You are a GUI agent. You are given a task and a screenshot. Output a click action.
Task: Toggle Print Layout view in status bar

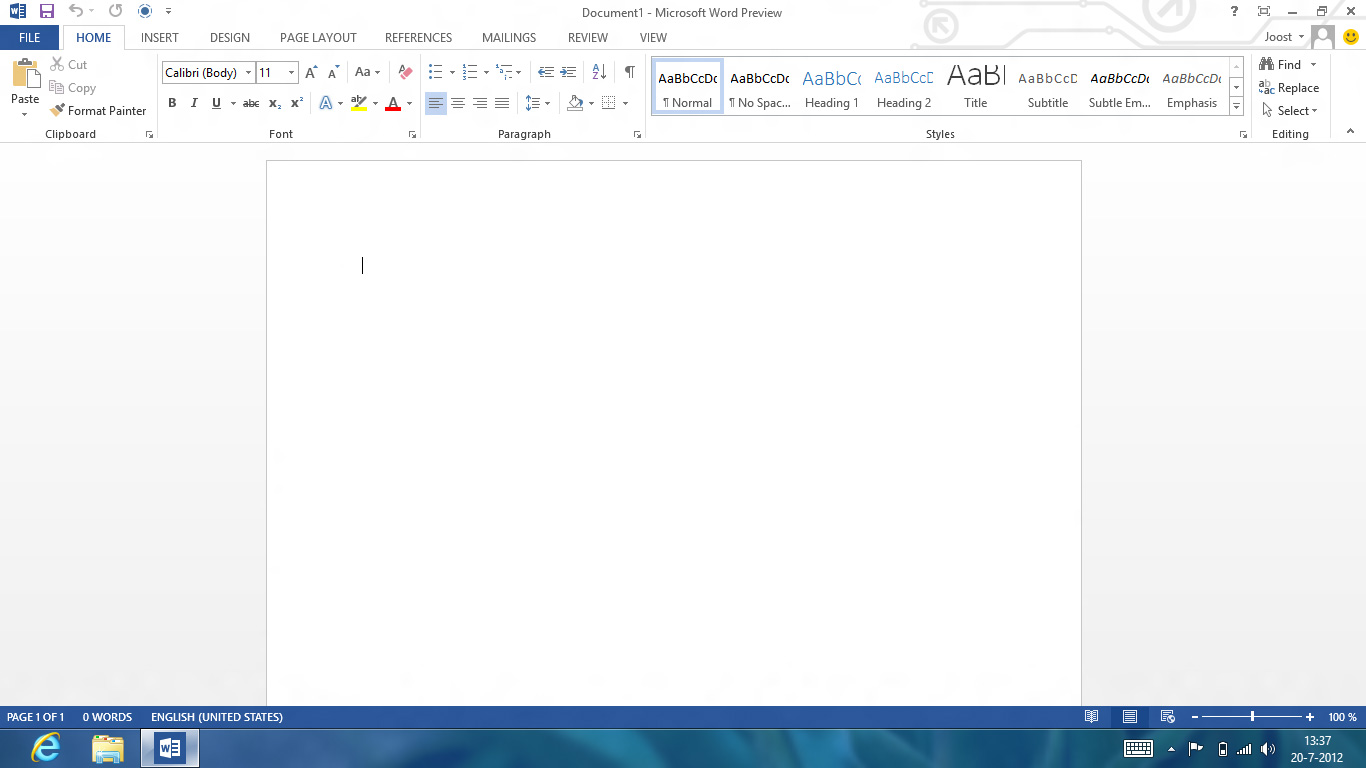tap(1130, 717)
